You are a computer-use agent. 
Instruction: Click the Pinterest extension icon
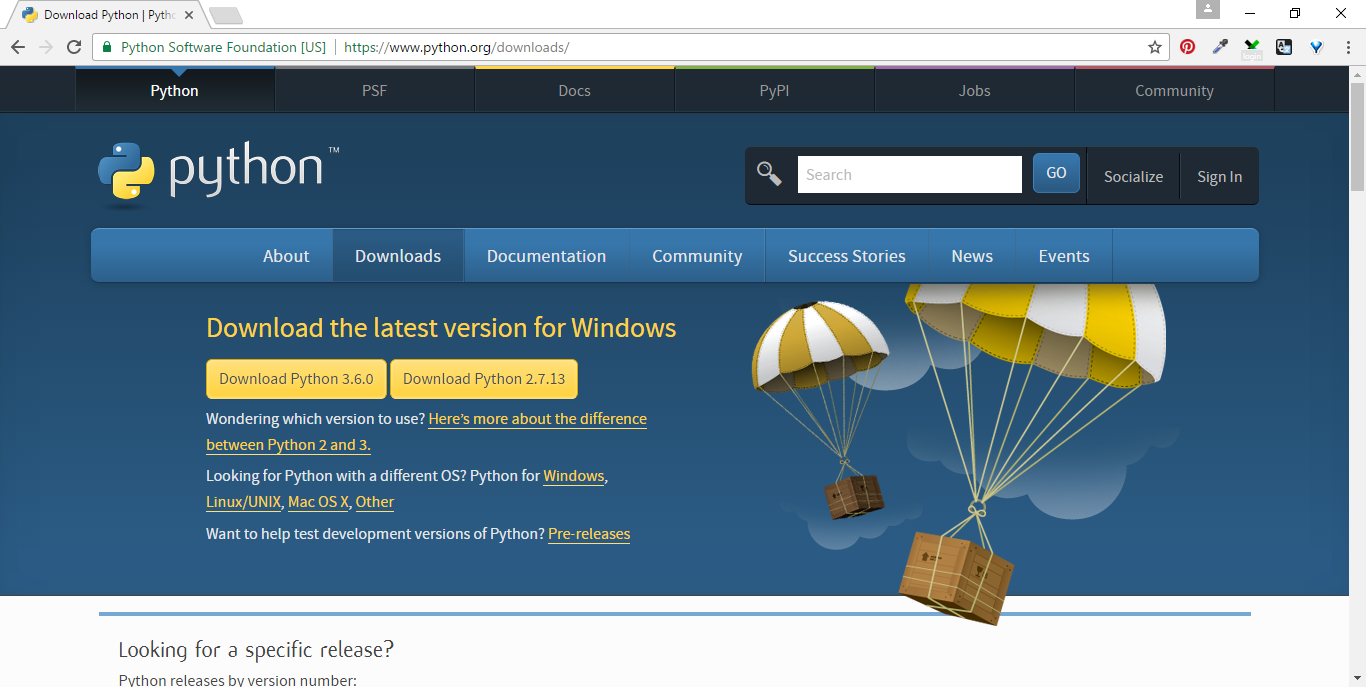[1187, 47]
